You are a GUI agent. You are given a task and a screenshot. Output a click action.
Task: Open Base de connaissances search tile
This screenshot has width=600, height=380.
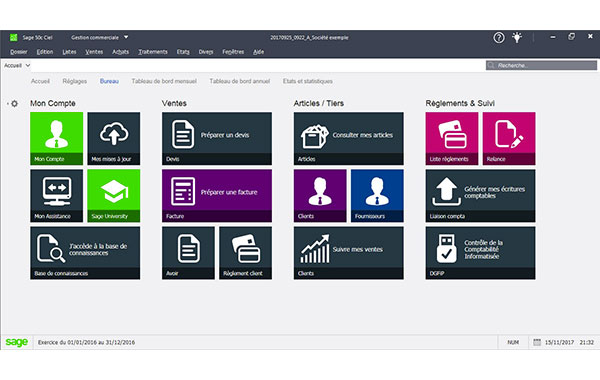point(85,253)
